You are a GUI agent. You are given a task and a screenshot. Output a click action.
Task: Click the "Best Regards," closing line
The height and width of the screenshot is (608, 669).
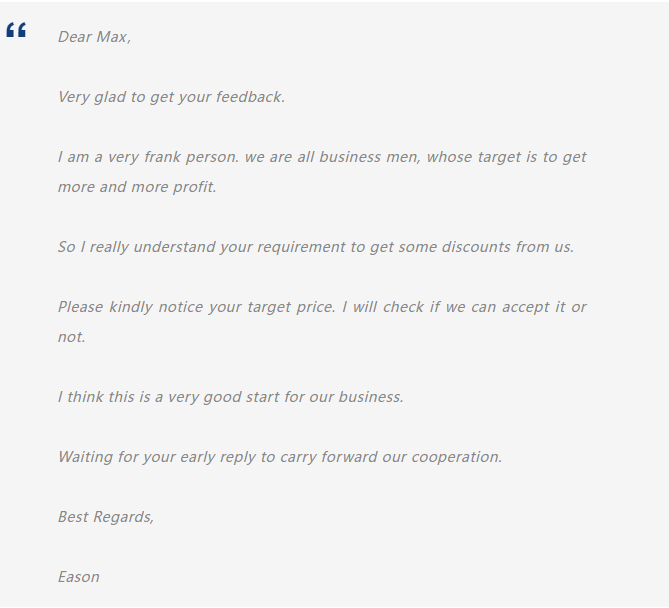point(106,517)
